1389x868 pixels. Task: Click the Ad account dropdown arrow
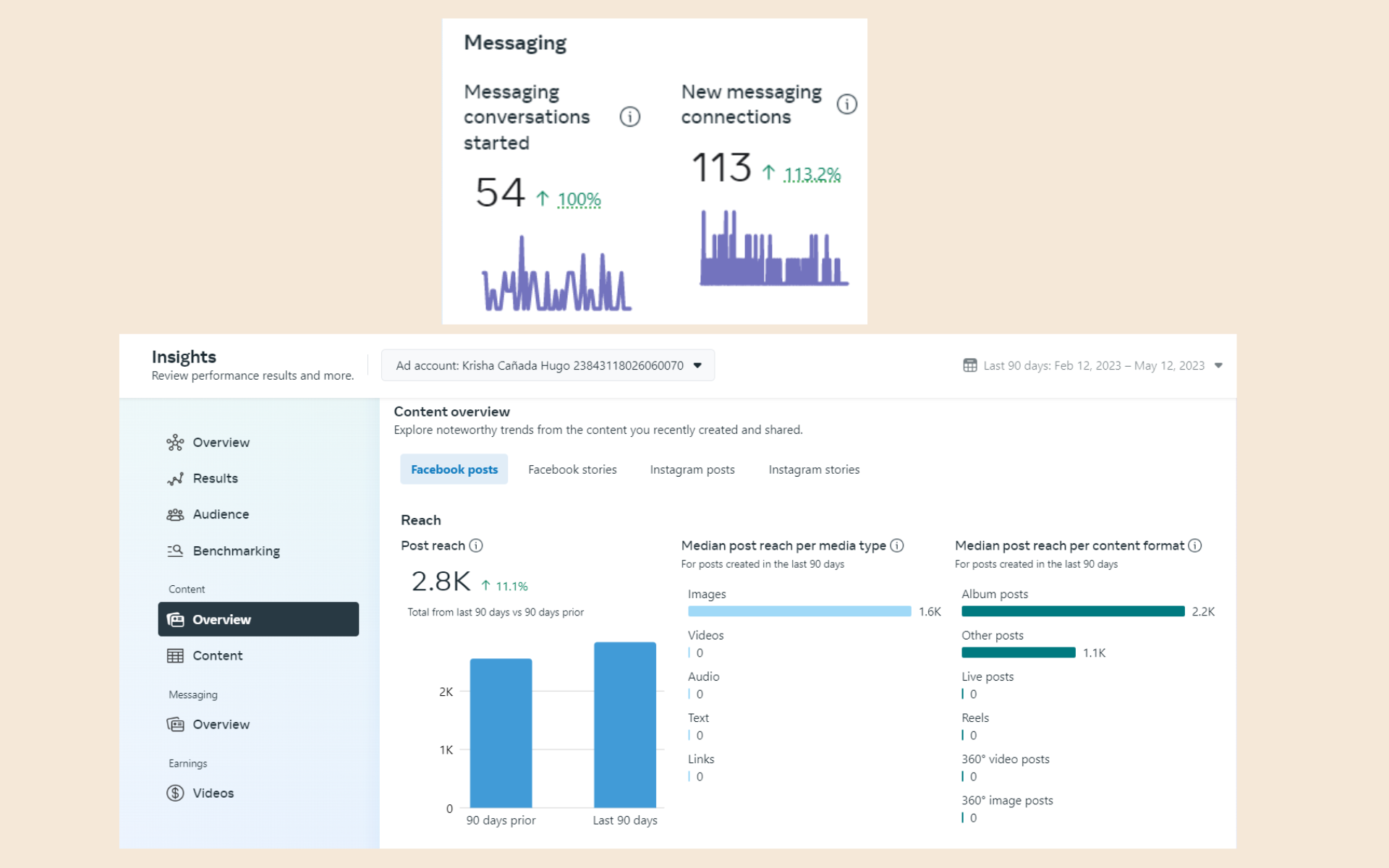click(x=697, y=365)
